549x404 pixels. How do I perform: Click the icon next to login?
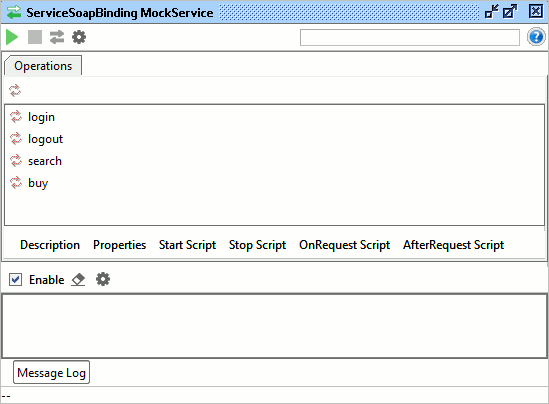pyautogui.click(x=16, y=117)
